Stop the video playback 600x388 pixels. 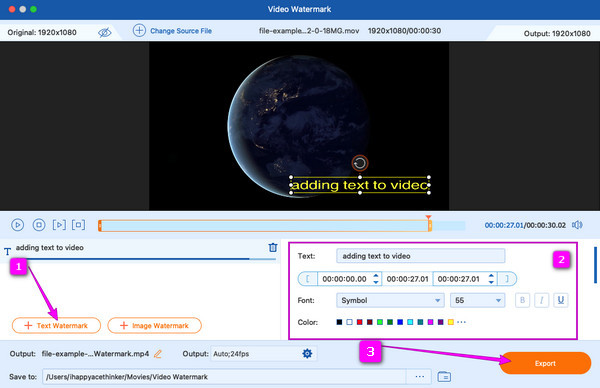[39, 225]
